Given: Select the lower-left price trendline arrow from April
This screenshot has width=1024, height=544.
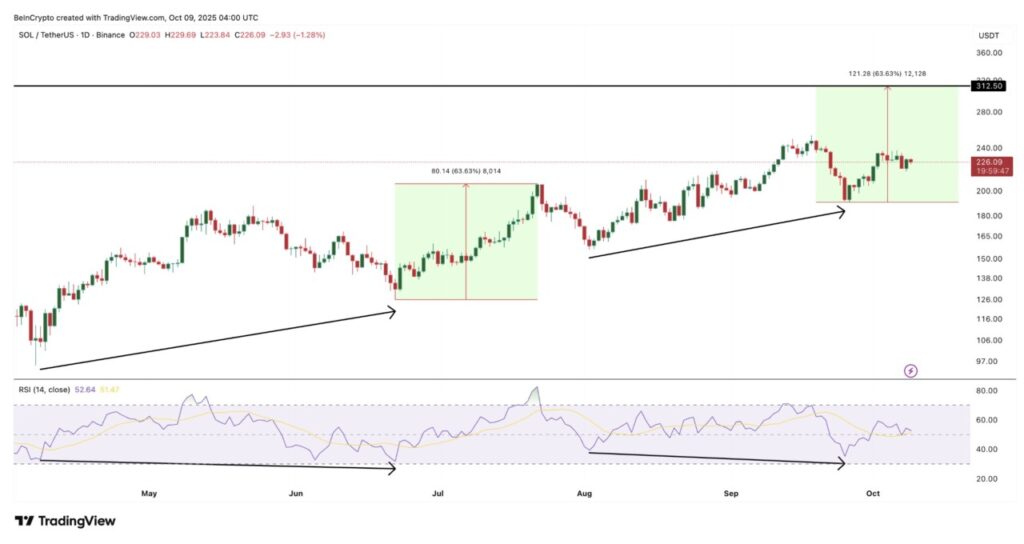Looking at the screenshot, I should 216,340.
